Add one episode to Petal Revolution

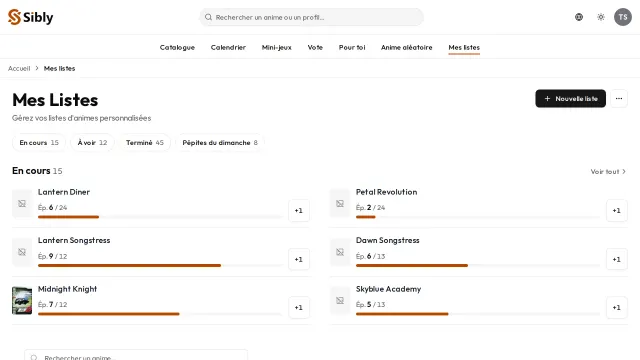(616, 211)
